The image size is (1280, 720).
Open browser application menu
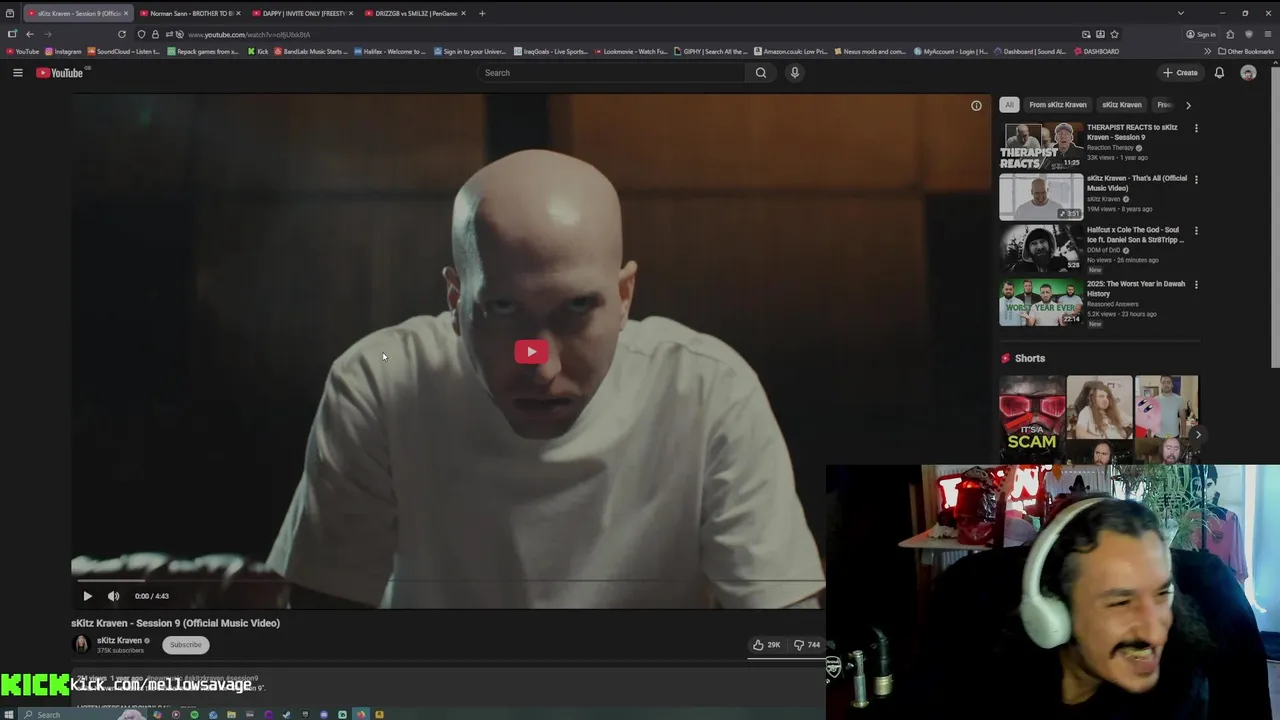pos(1267,34)
